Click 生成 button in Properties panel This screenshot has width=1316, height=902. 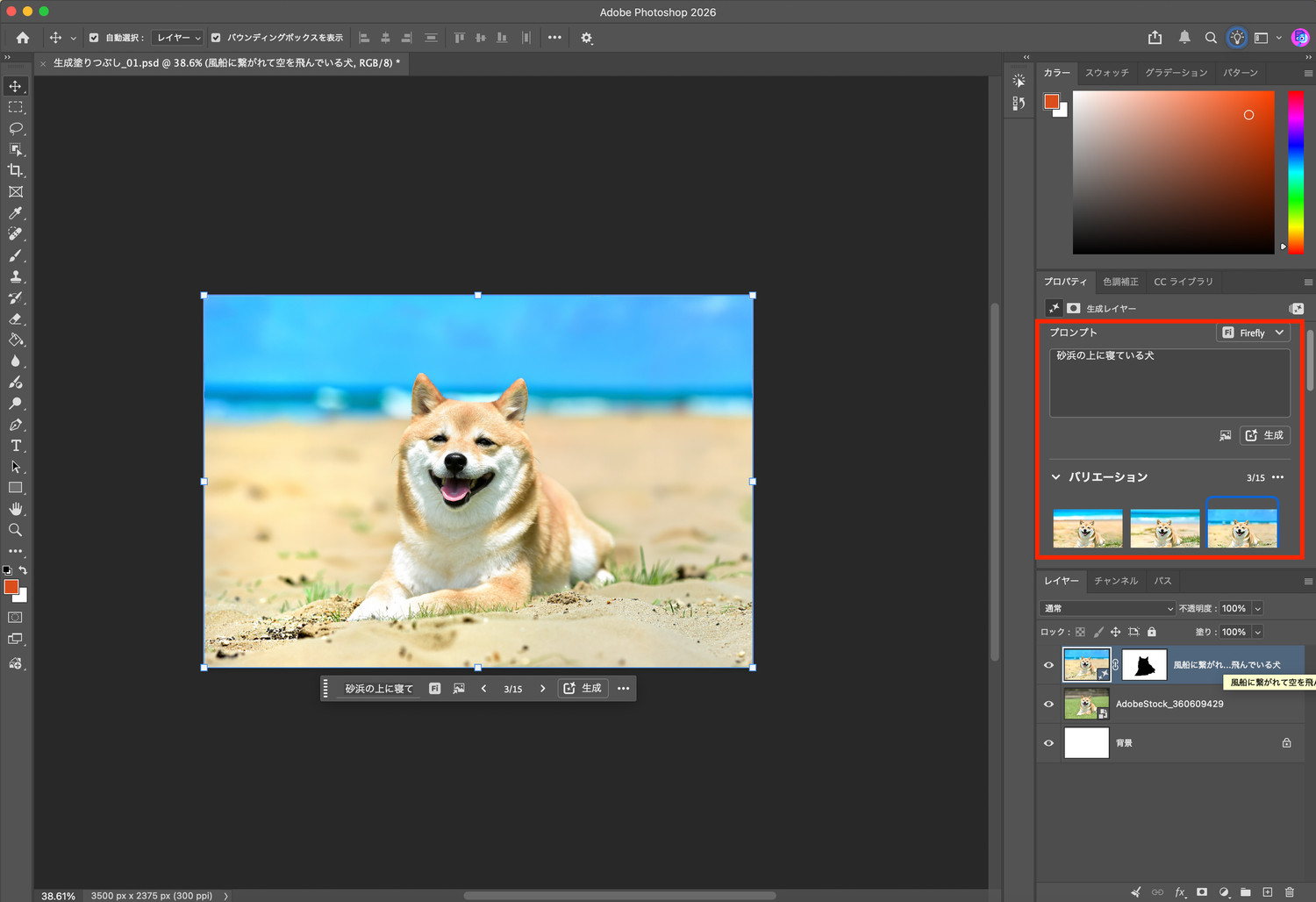(1264, 435)
